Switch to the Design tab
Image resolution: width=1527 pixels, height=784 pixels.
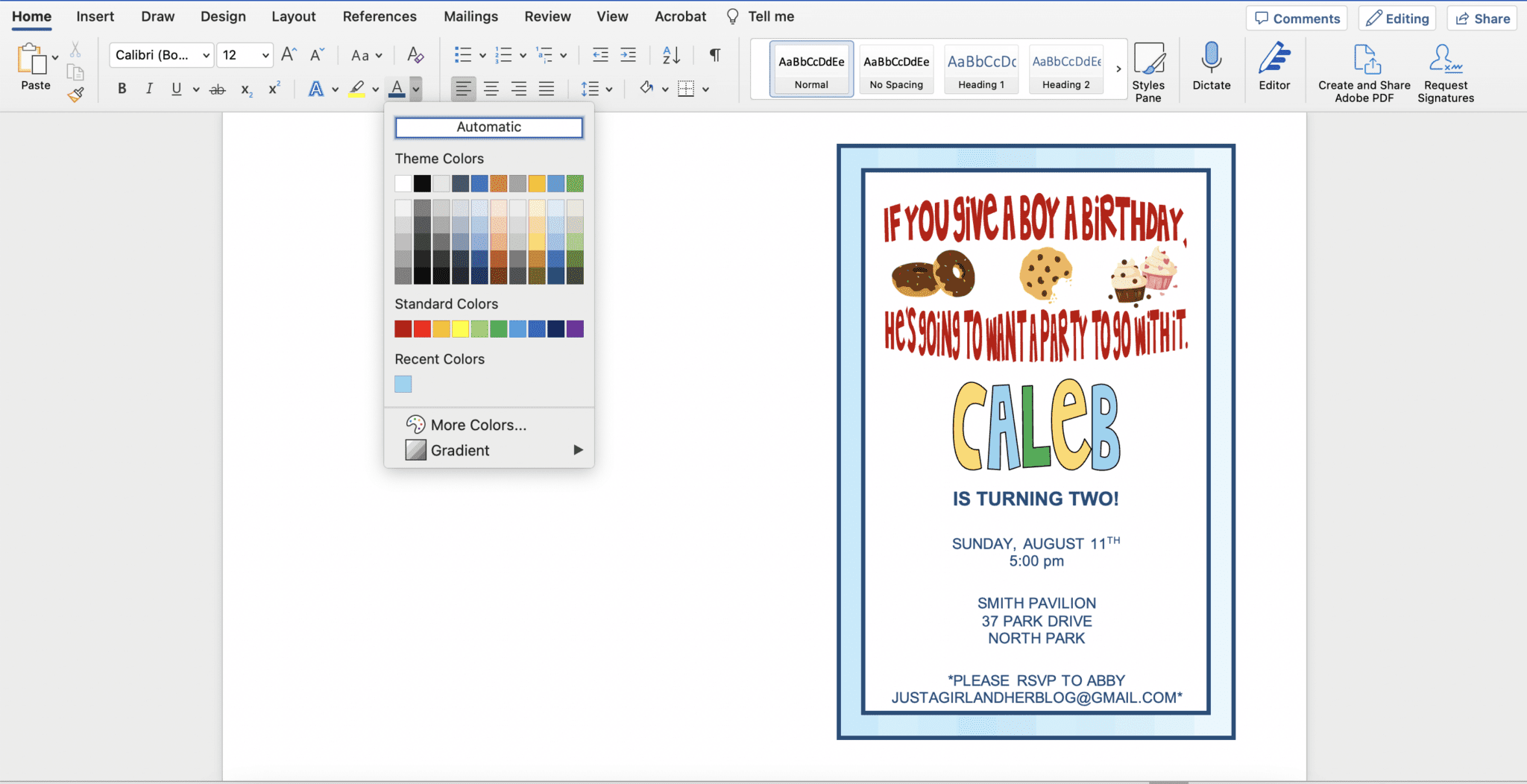pyautogui.click(x=223, y=16)
